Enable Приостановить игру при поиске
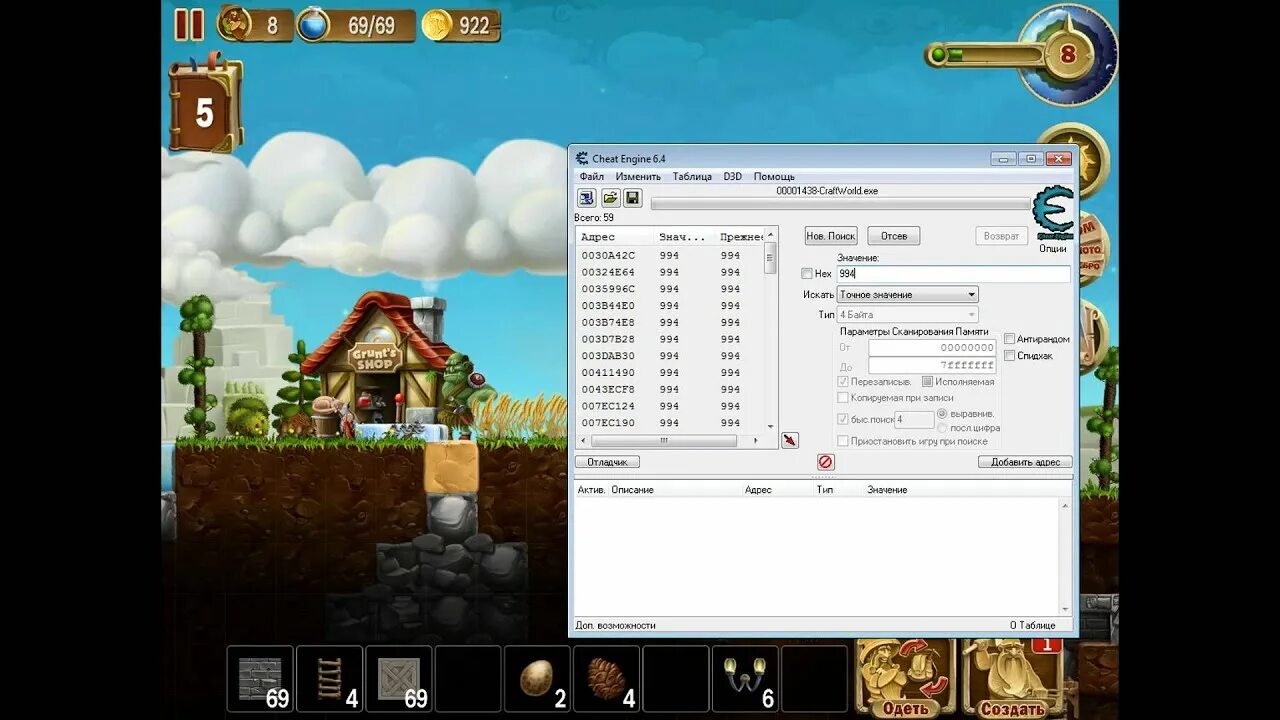Screen dimensions: 1280x720 coord(843,441)
